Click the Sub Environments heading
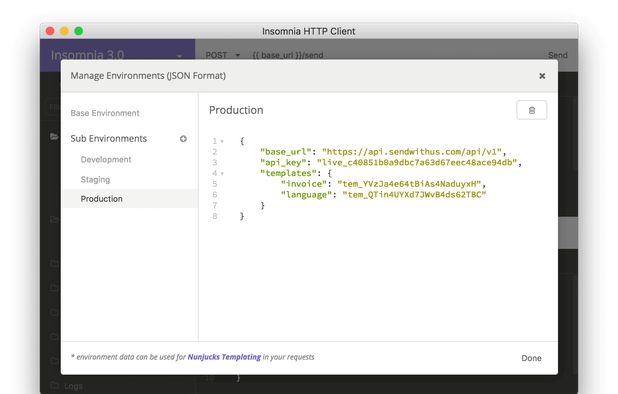Image resolution: width=618 pixels, height=394 pixels. coord(108,139)
